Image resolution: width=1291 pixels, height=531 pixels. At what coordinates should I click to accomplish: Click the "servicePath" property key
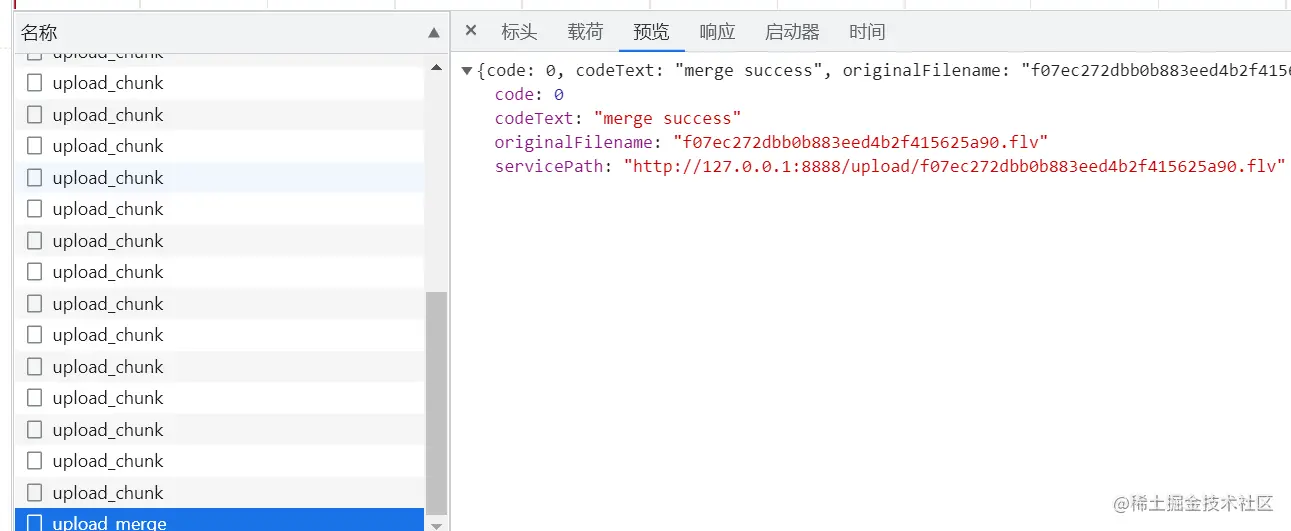tap(549, 167)
